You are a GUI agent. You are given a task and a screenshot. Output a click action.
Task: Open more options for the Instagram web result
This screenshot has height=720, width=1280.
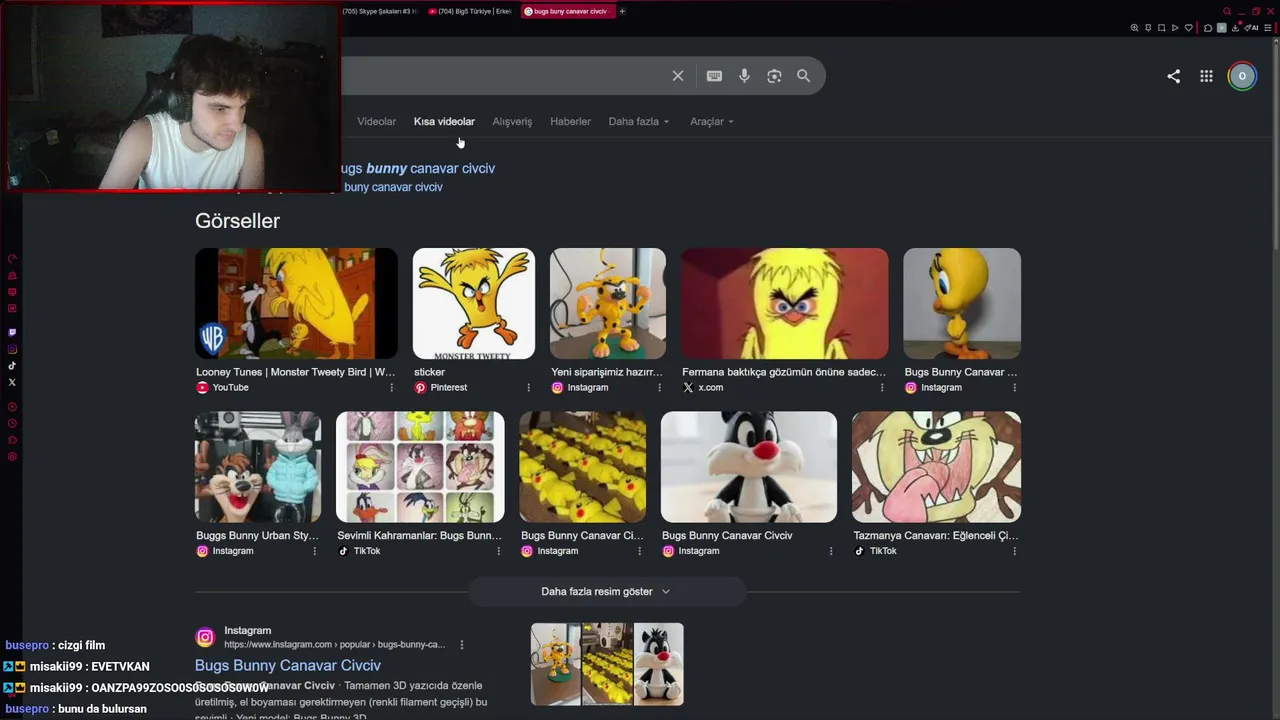[x=461, y=645]
